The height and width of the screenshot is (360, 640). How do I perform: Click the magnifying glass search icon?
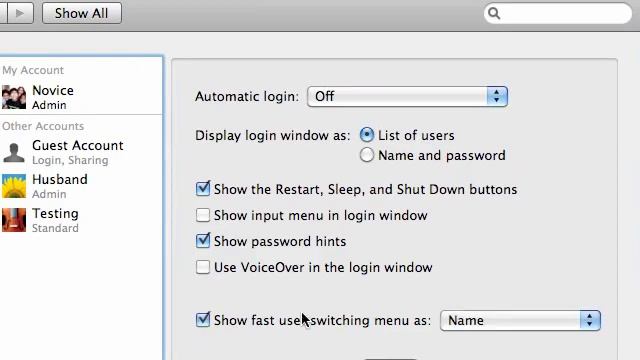click(x=494, y=13)
